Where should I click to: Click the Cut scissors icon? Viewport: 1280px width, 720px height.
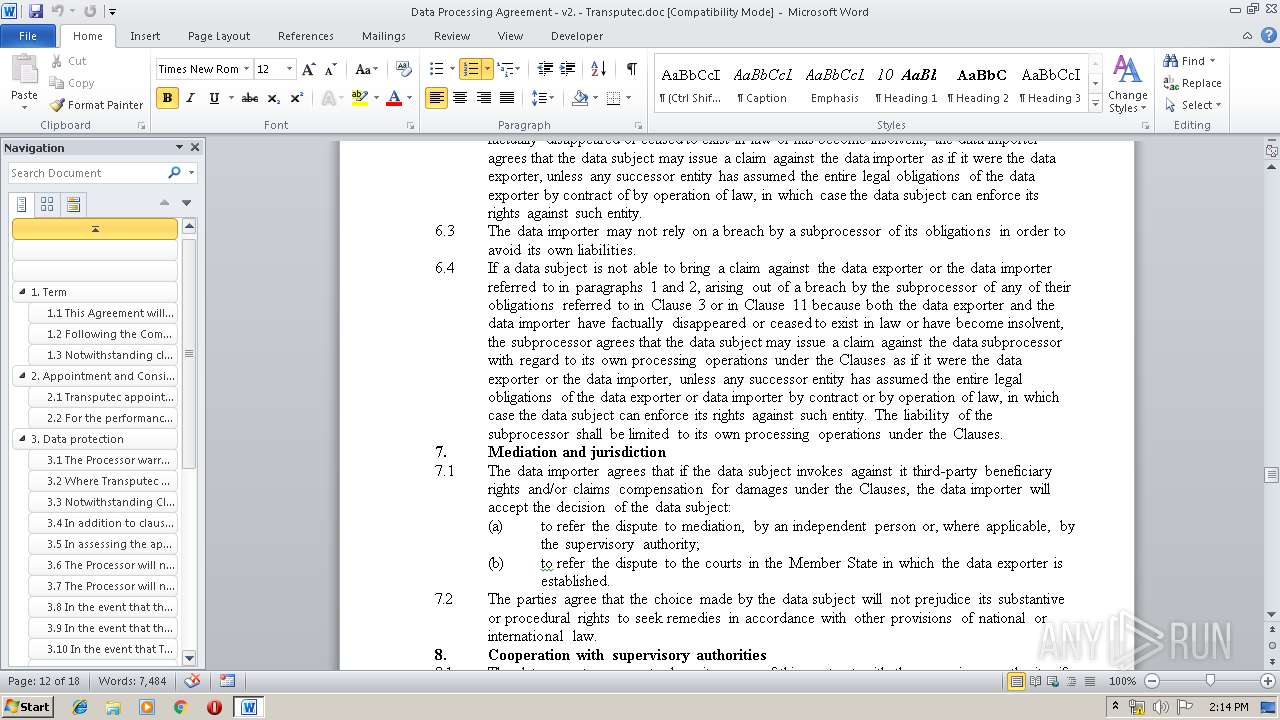(57, 61)
